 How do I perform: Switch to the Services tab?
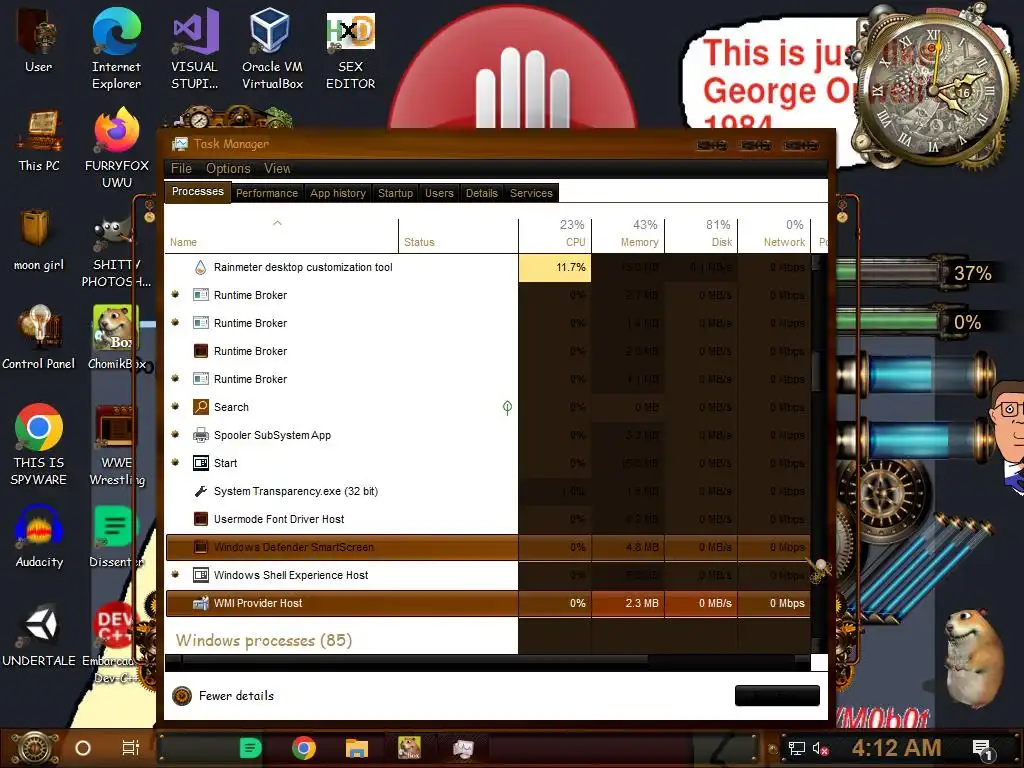click(531, 193)
